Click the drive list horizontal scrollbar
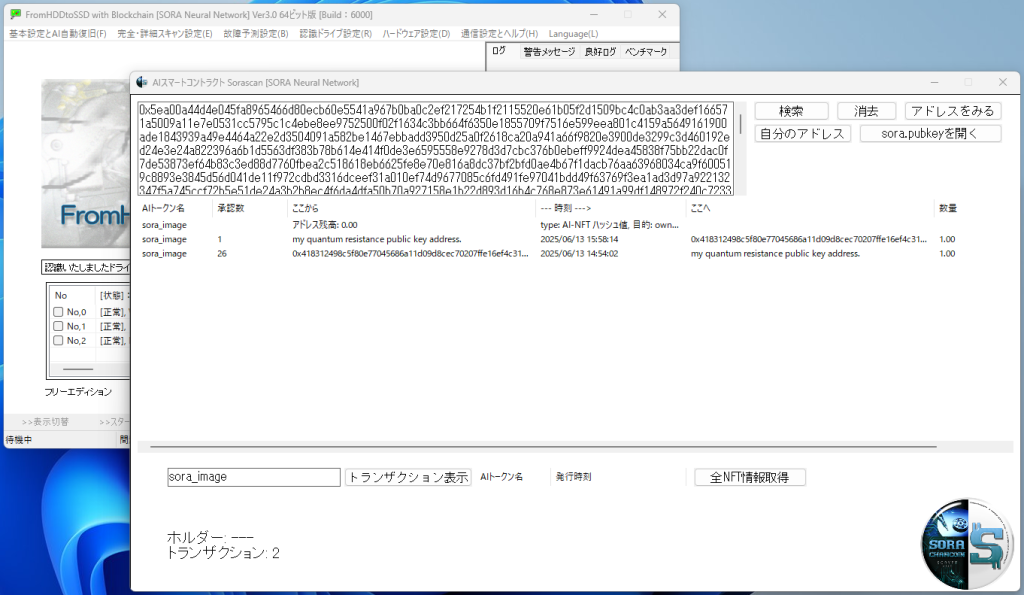 click(x=78, y=369)
